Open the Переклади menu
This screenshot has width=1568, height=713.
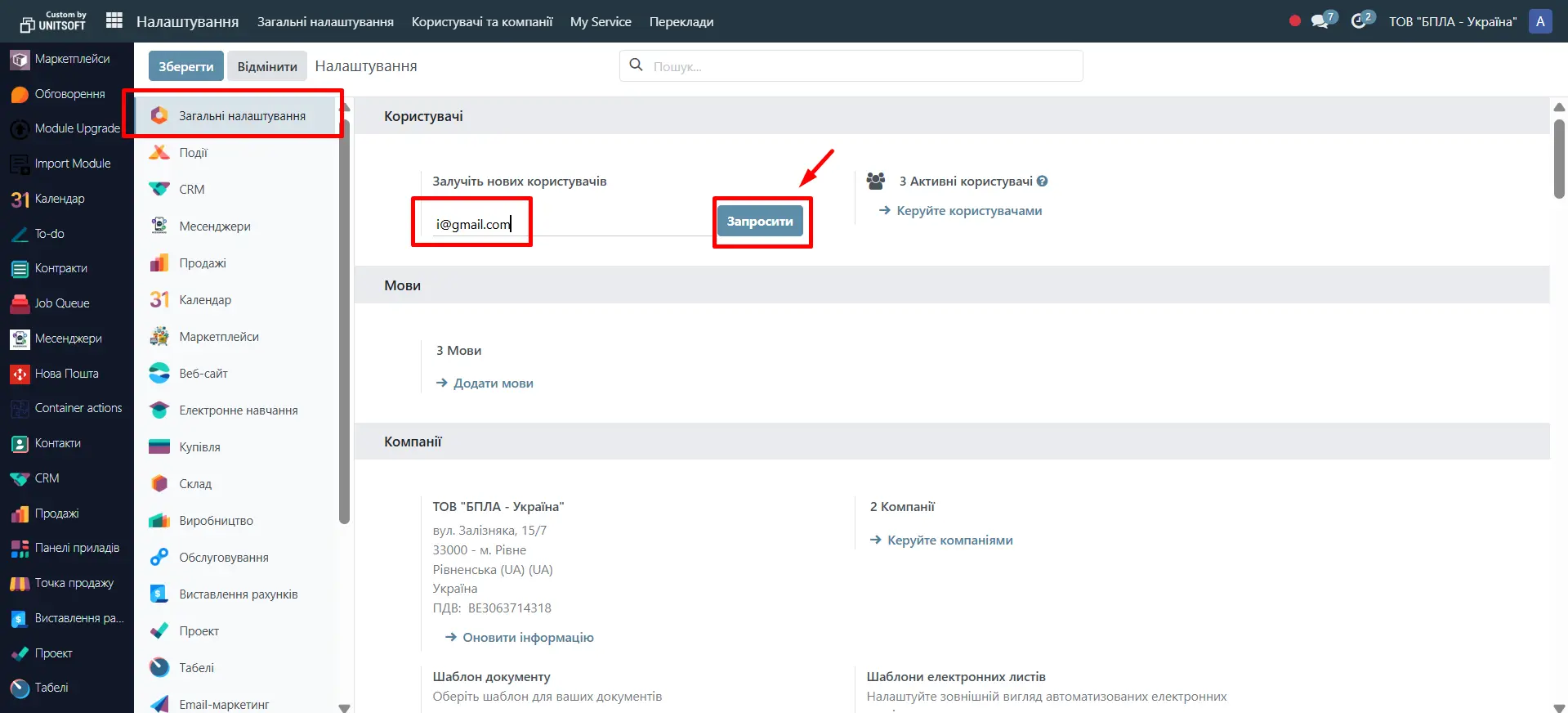click(x=681, y=21)
